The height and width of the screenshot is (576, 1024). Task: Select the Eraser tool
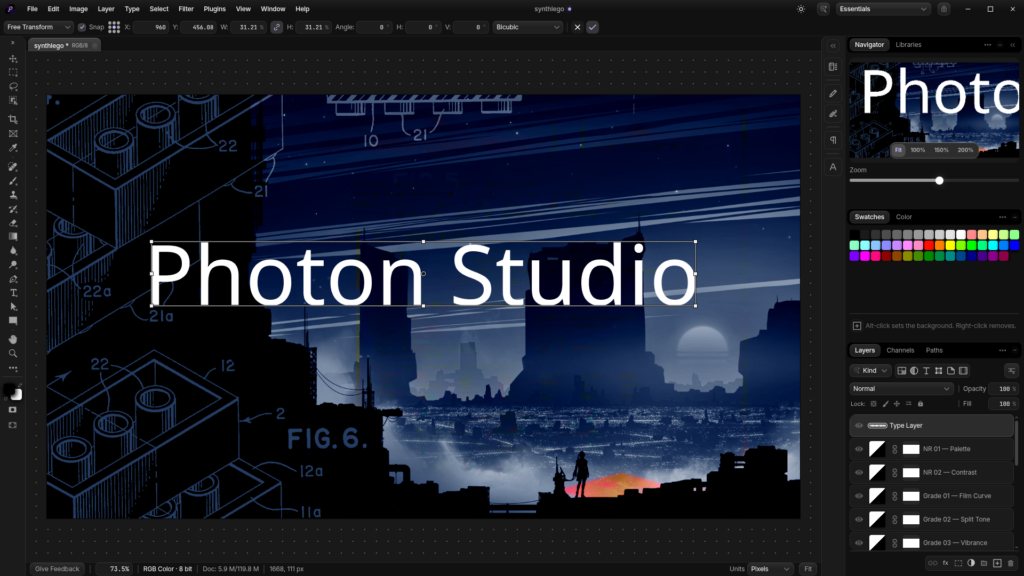click(13, 223)
